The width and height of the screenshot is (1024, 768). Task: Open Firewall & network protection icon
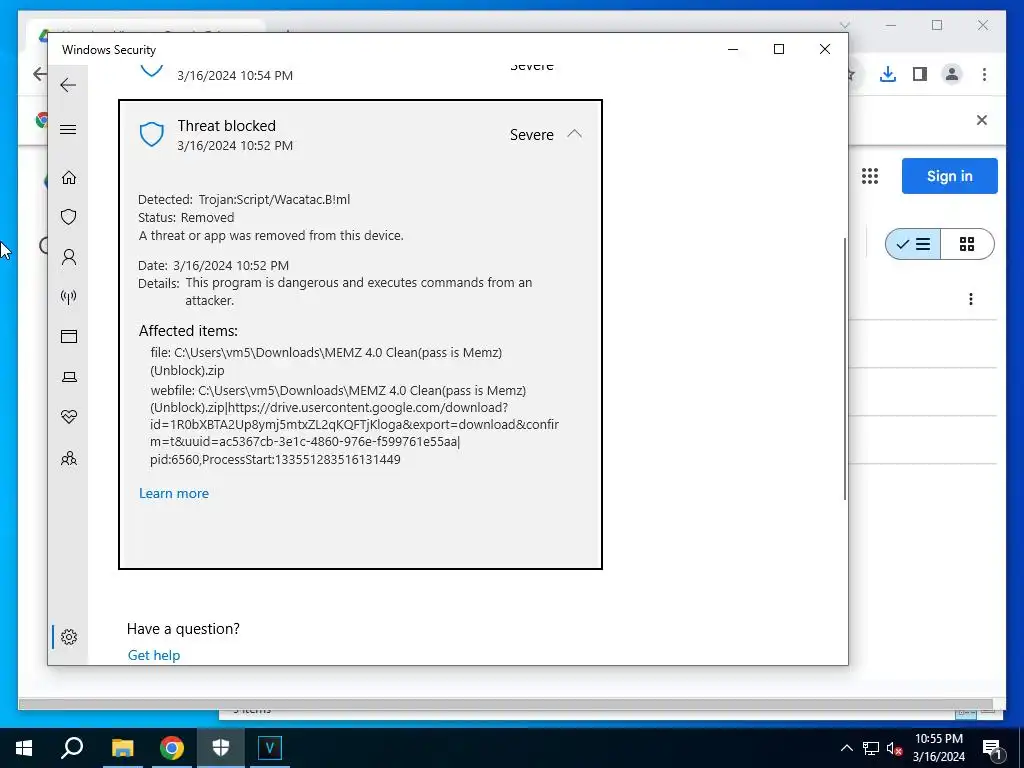point(69,297)
